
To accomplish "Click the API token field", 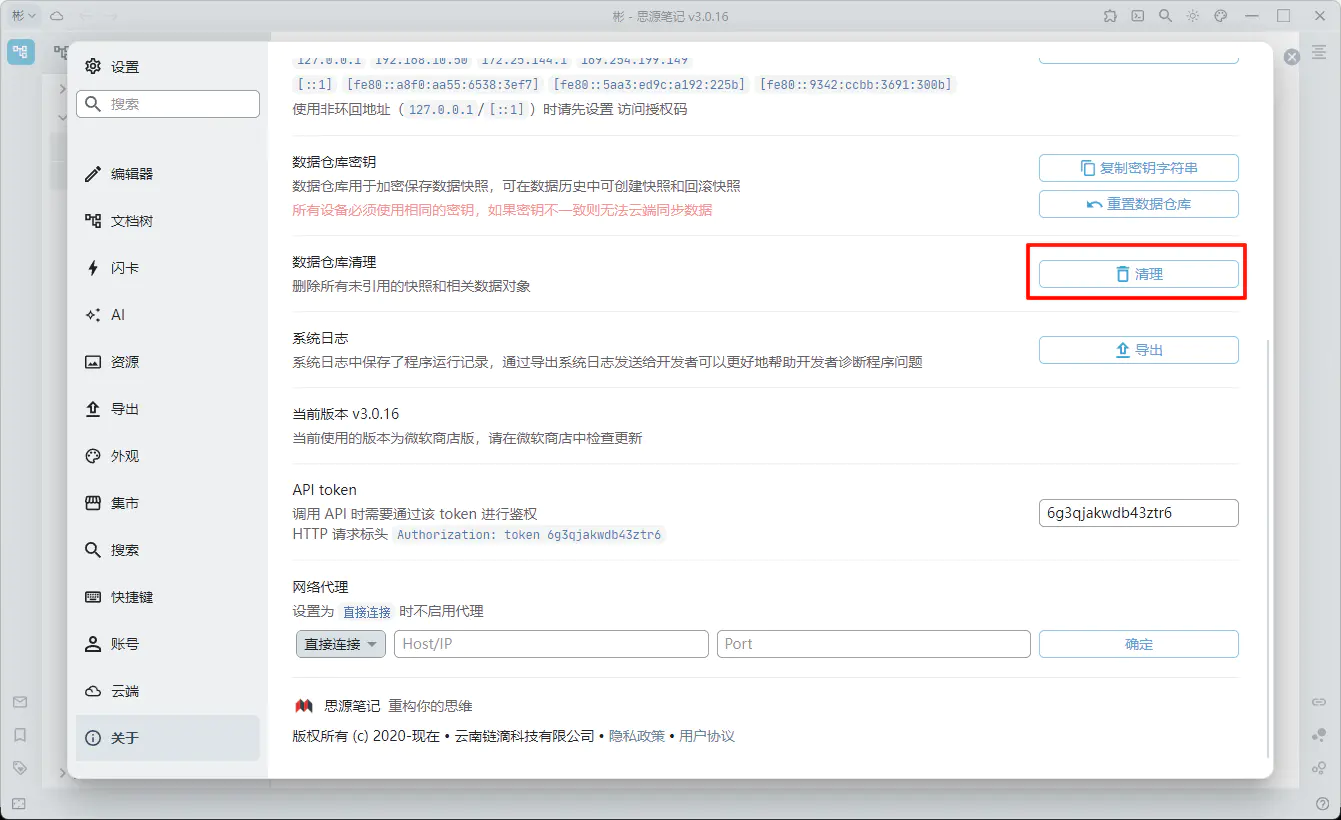I will tap(1139, 513).
